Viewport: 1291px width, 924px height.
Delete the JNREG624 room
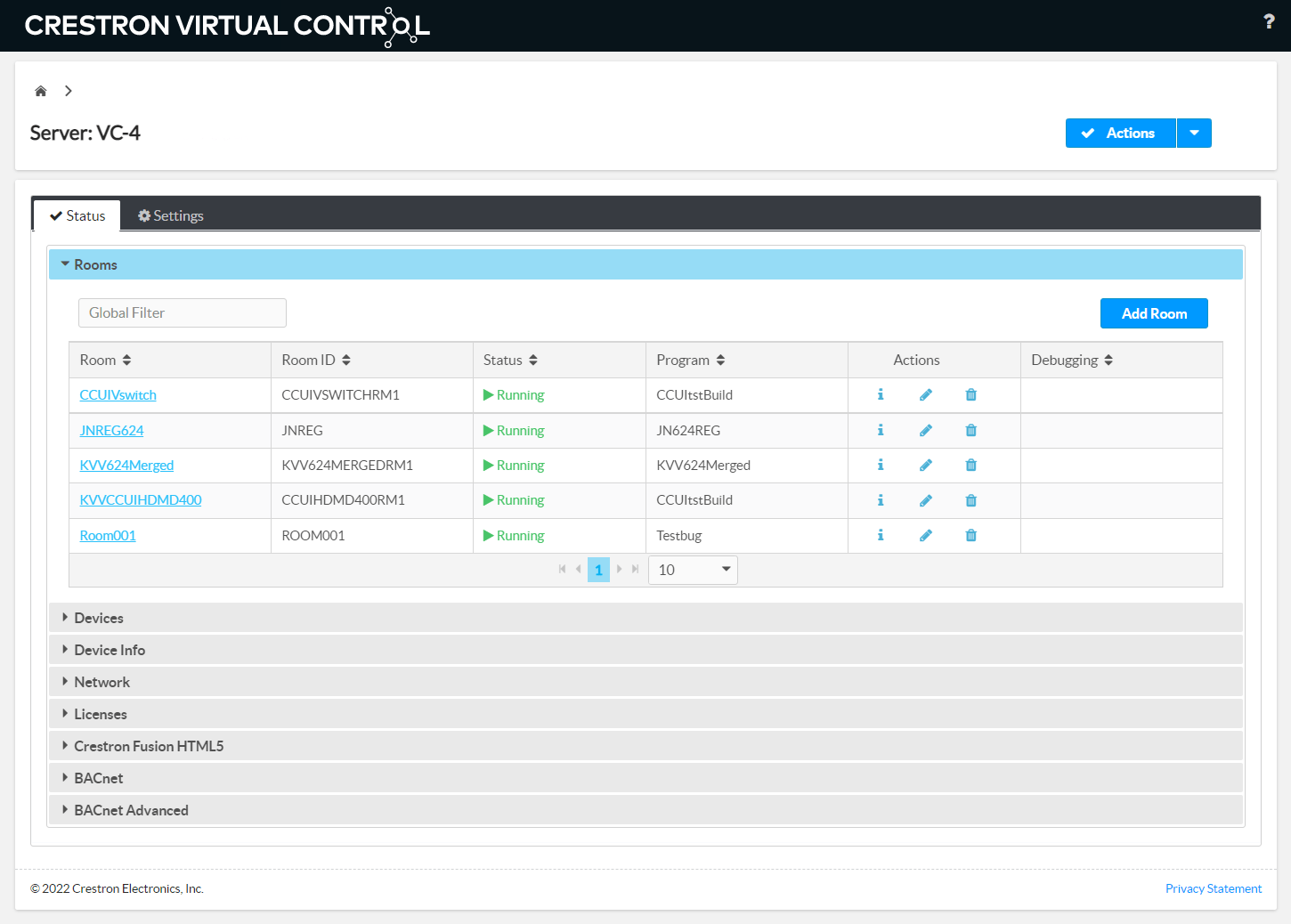click(x=971, y=430)
